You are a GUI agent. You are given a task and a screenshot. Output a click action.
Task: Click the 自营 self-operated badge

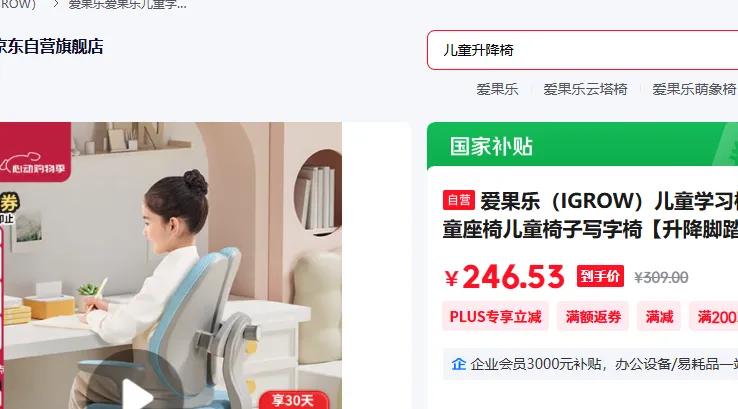[x=458, y=200]
